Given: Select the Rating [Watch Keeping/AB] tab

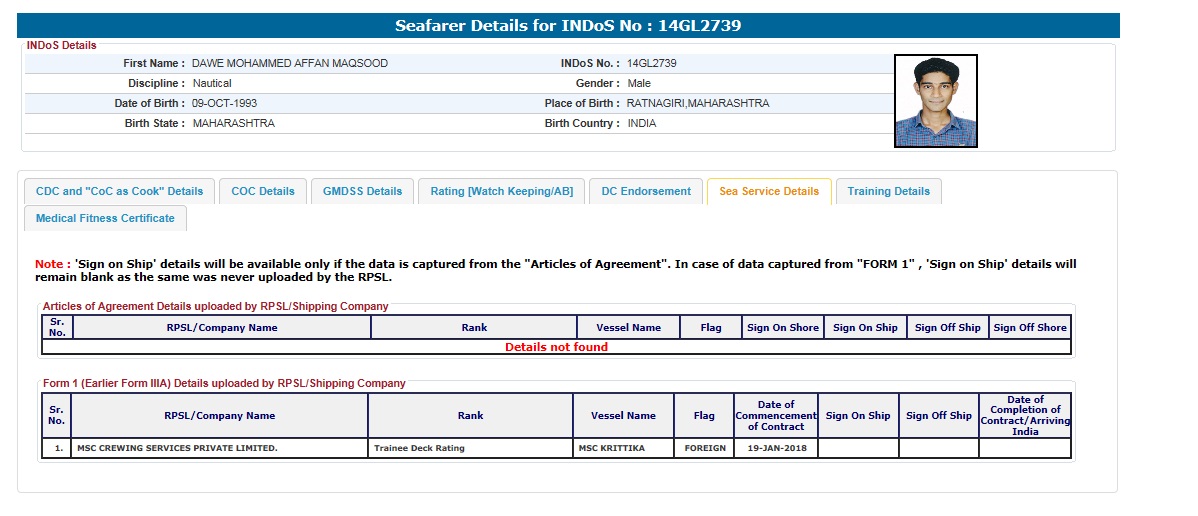Looking at the screenshot, I should click(501, 191).
